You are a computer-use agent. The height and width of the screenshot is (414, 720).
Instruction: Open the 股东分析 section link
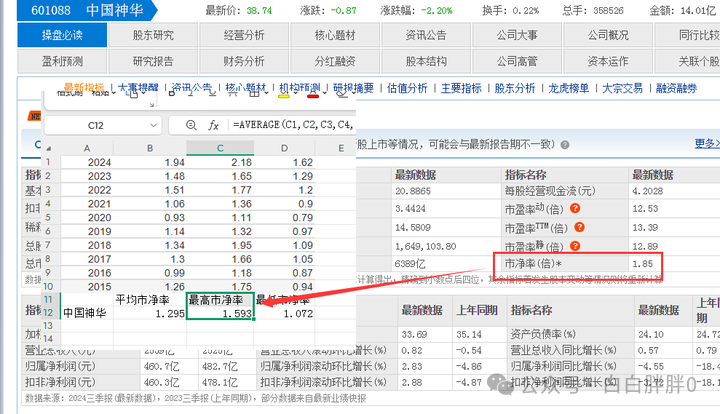(515, 88)
